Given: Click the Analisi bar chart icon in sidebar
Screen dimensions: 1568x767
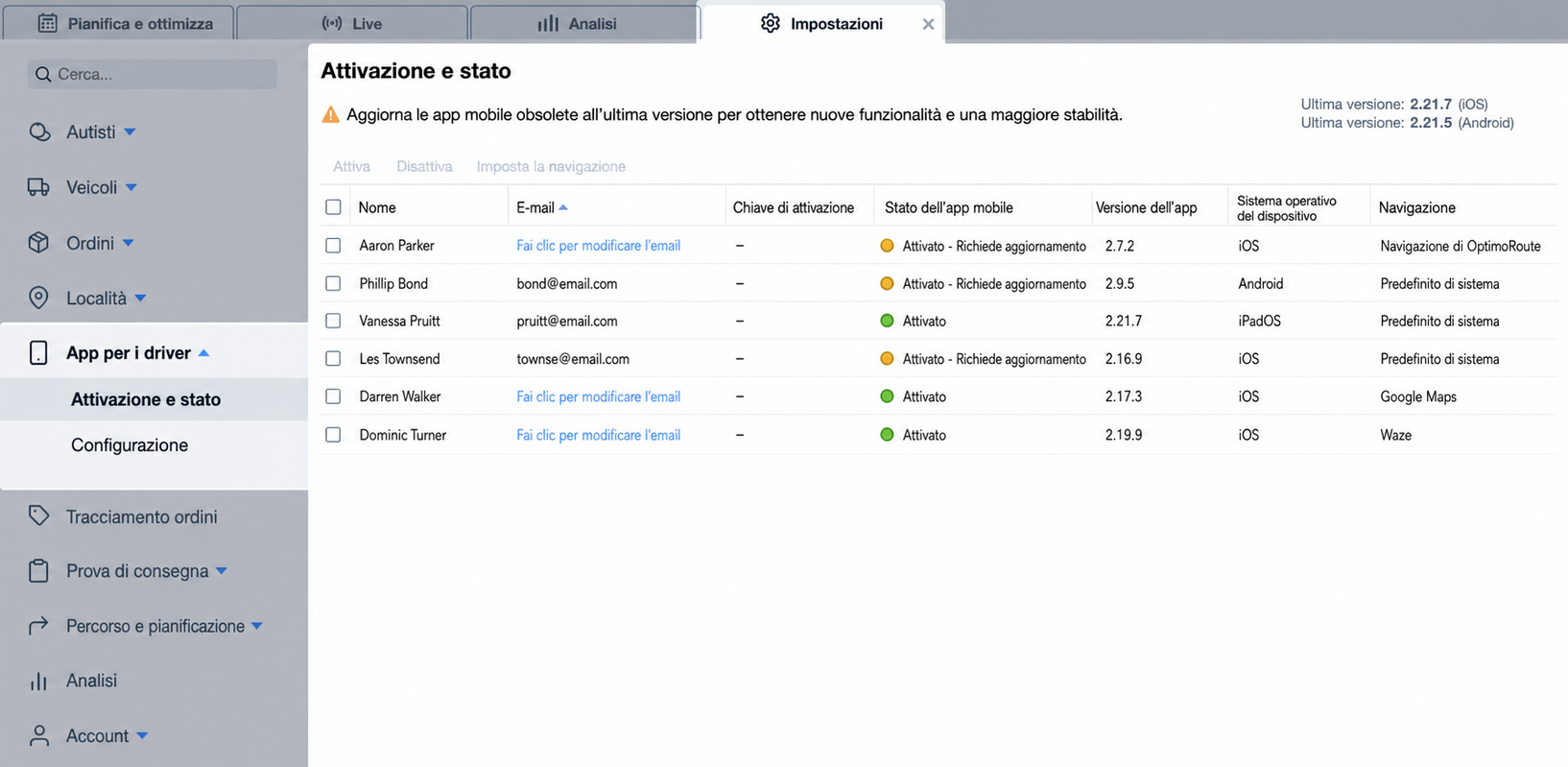Looking at the screenshot, I should pos(38,682).
